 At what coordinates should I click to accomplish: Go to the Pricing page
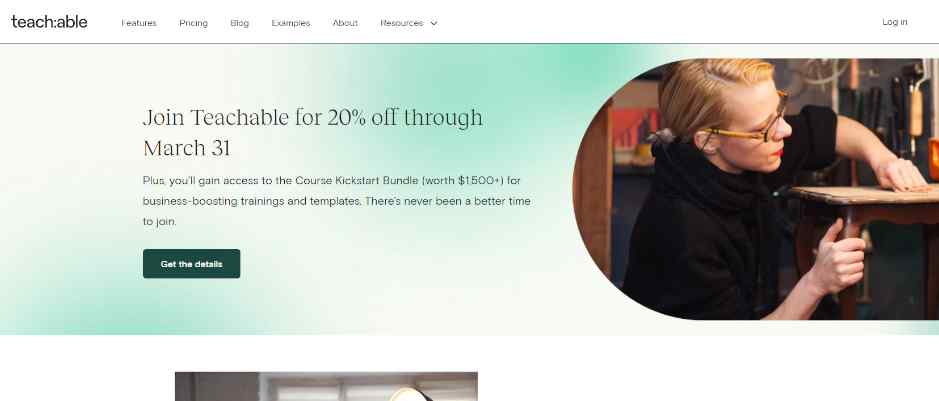tap(193, 23)
